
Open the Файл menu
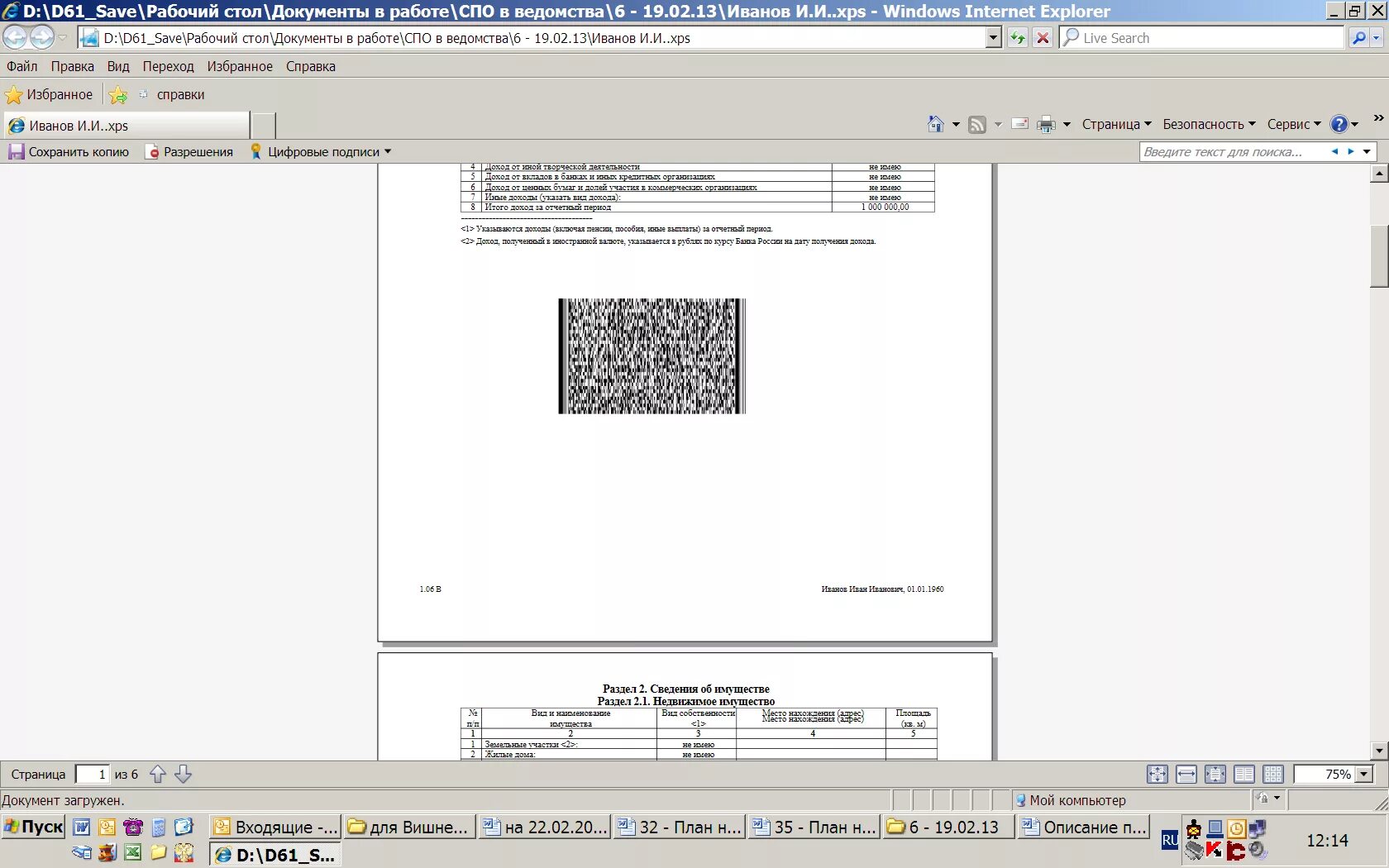coord(22,66)
